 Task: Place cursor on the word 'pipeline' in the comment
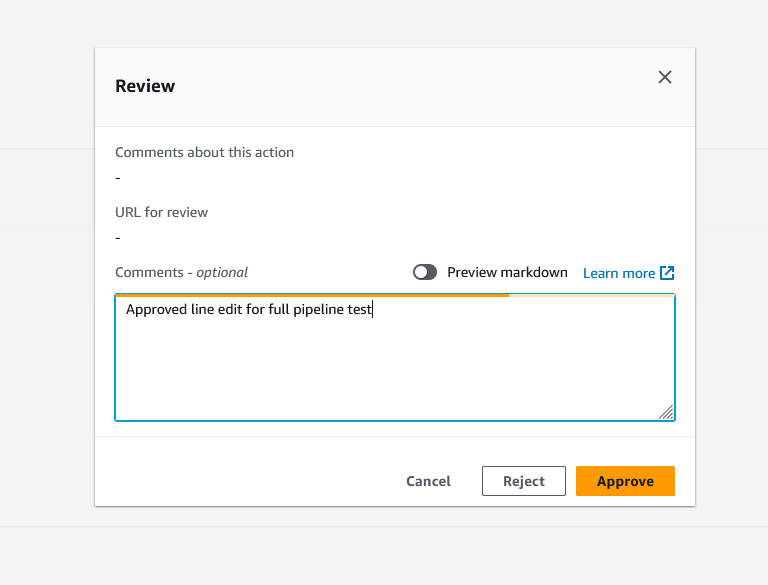(318, 310)
